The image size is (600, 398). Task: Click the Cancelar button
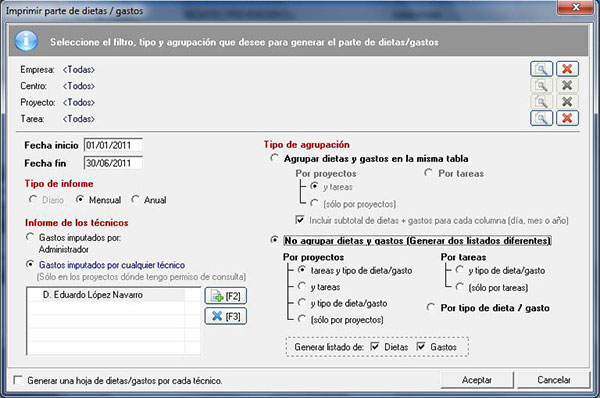pos(554,380)
